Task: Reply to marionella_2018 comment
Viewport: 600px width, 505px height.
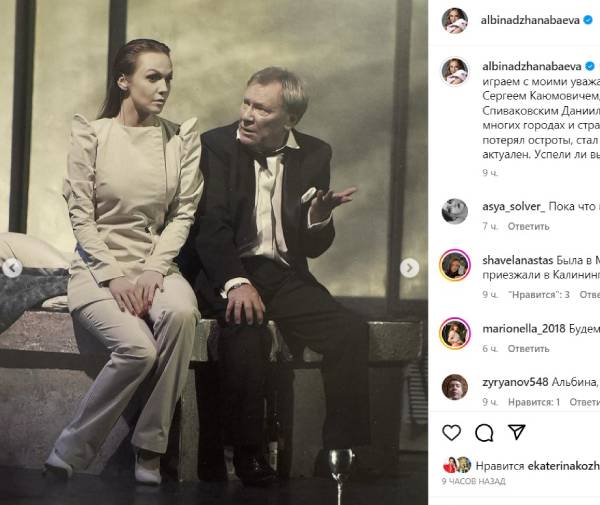Action: [528, 349]
